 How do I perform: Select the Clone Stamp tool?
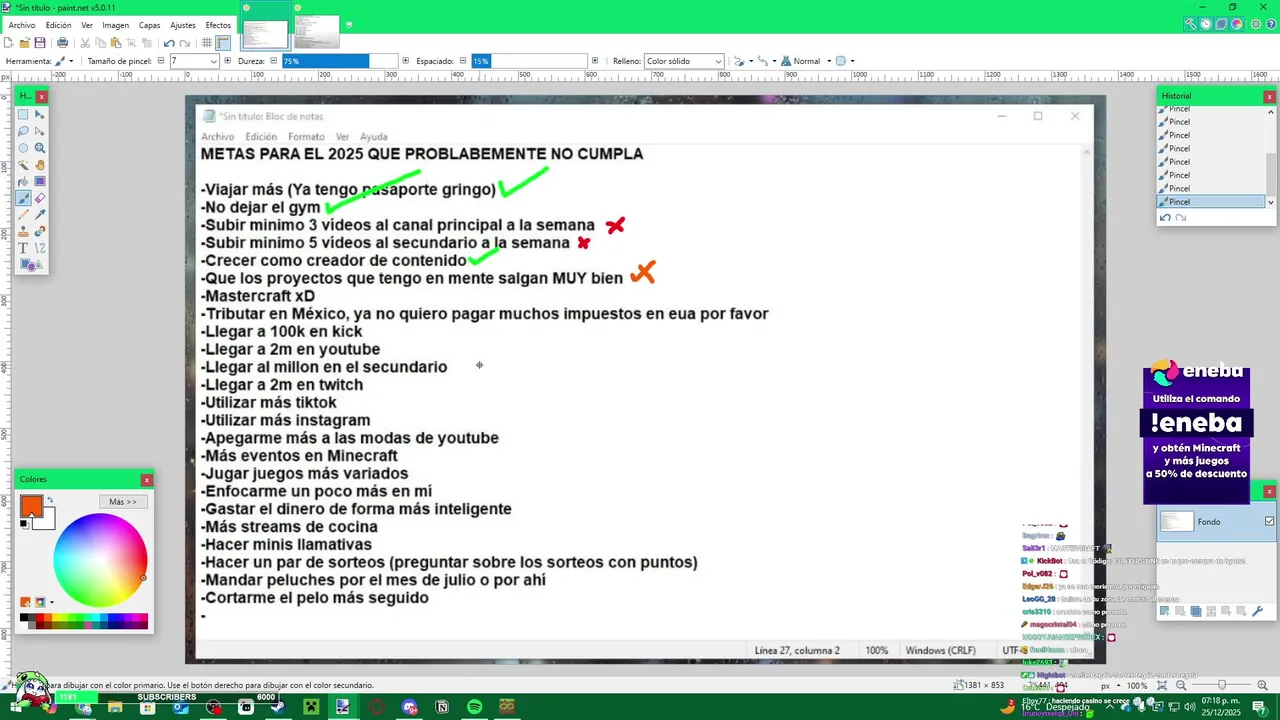click(x=23, y=232)
